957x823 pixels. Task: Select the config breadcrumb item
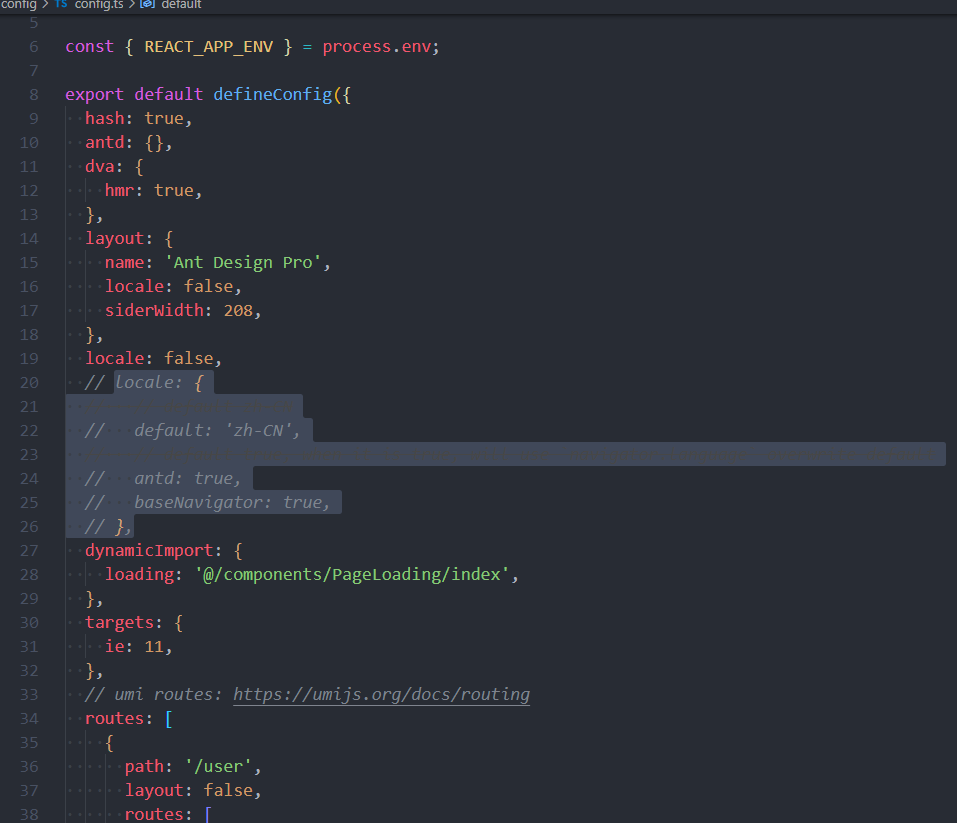tap(20, 5)
